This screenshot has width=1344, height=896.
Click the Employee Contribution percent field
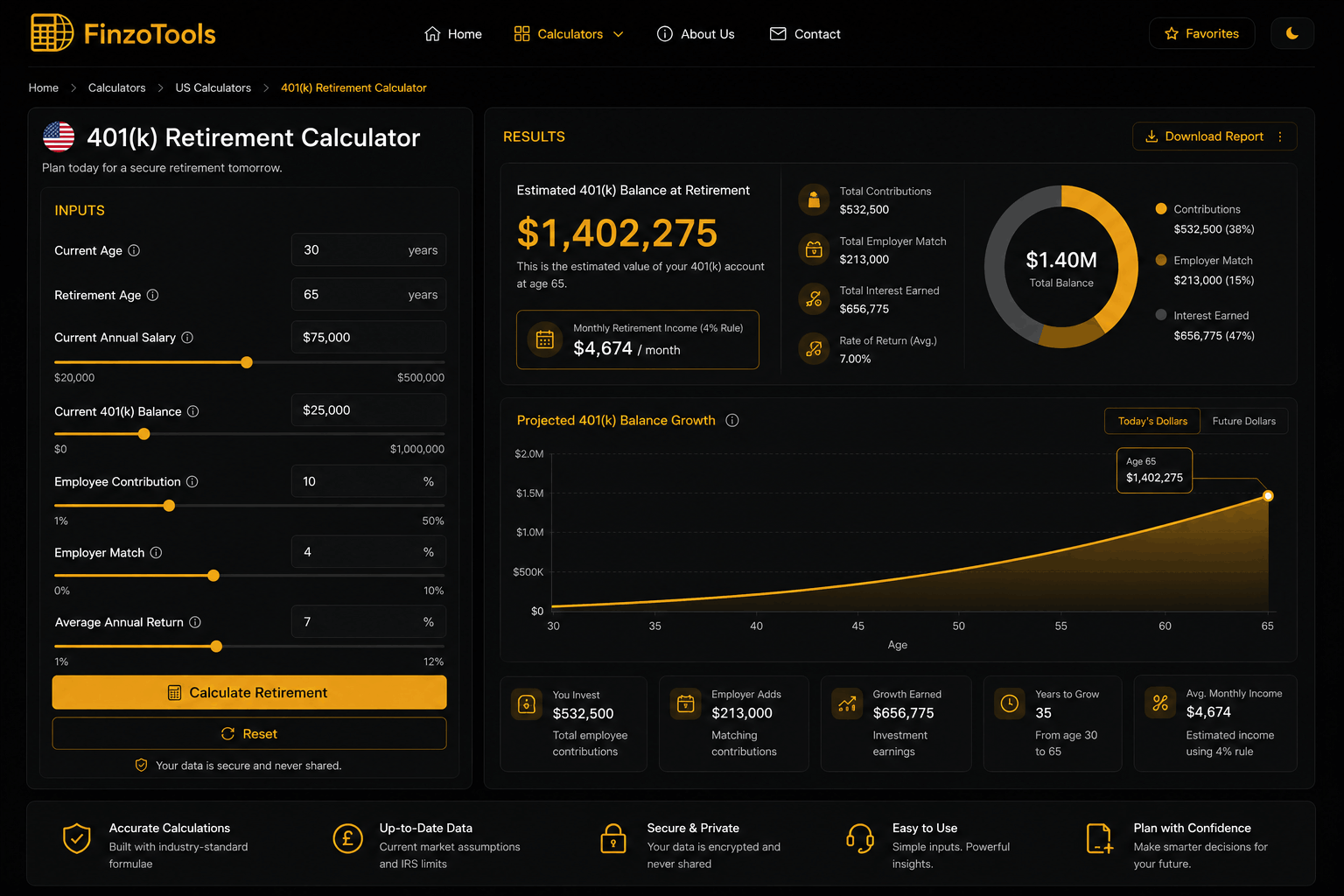(368, 481)
